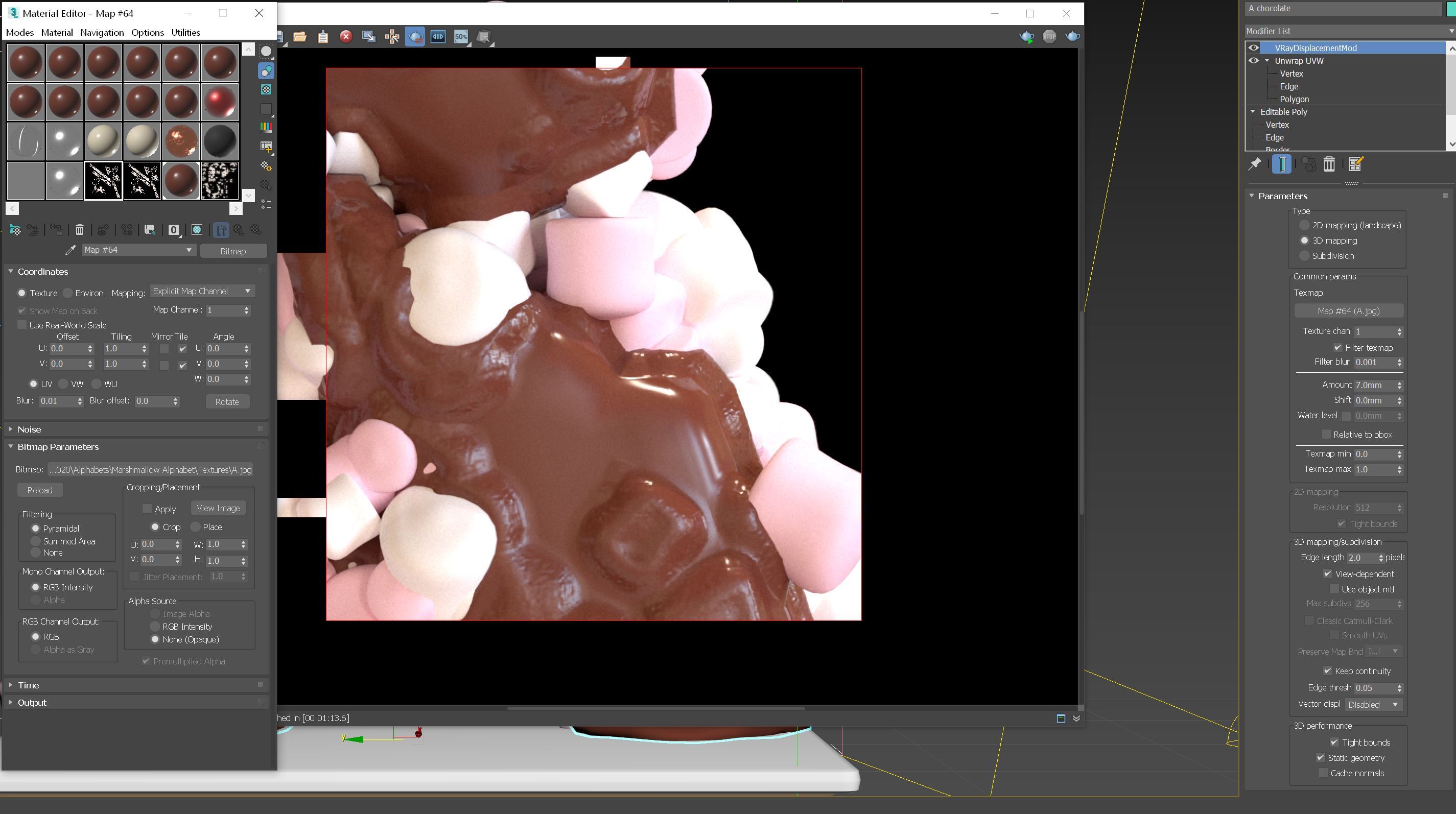The image size is (1456, 814).
Task: Click region render icon in frame buffer
Action: [368, 37]
